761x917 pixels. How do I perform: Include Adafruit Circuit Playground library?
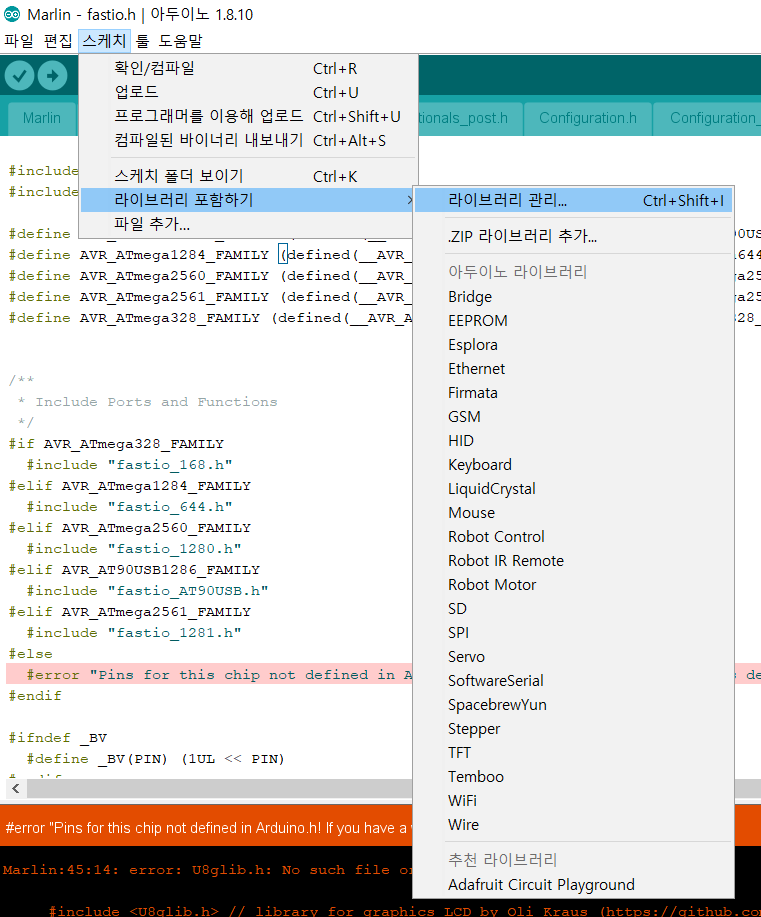coord(573,884)
